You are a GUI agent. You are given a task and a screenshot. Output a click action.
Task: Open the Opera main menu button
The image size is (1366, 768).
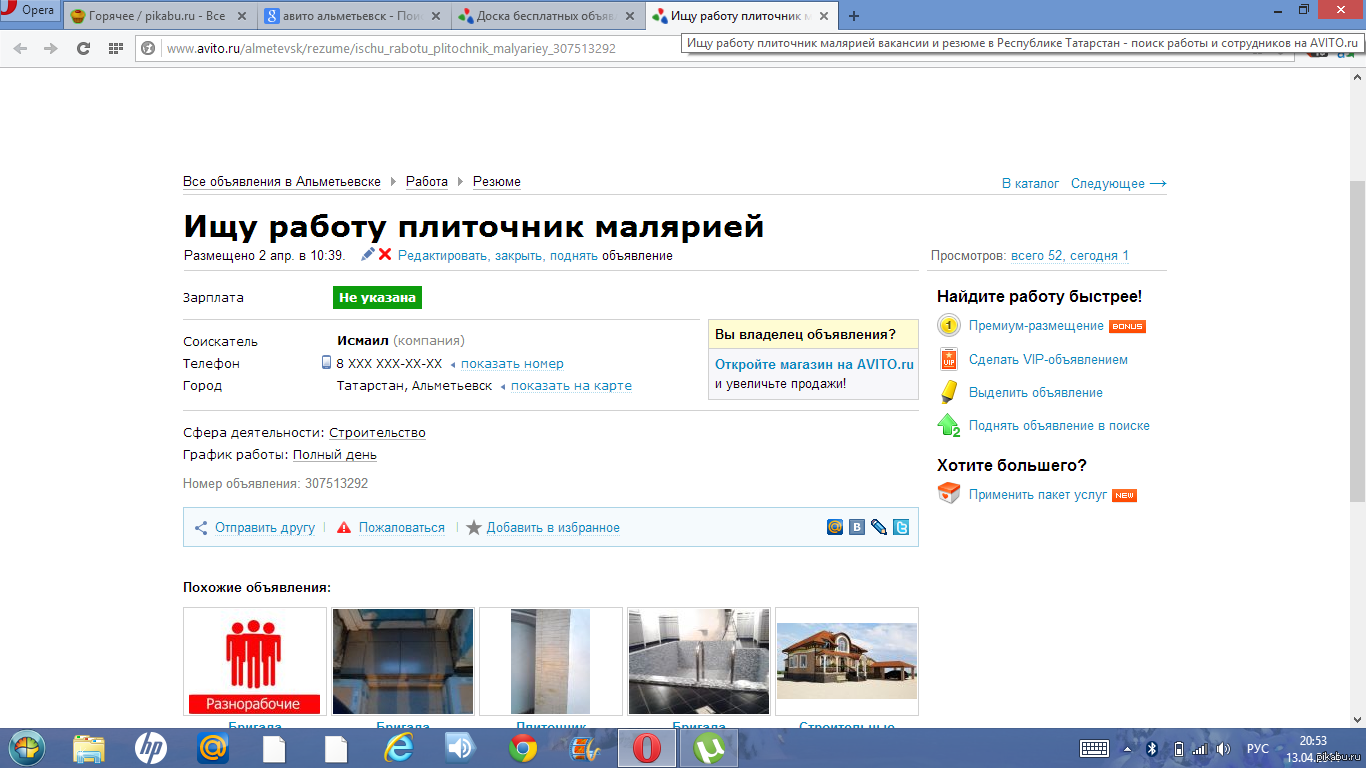click(30, 11)
